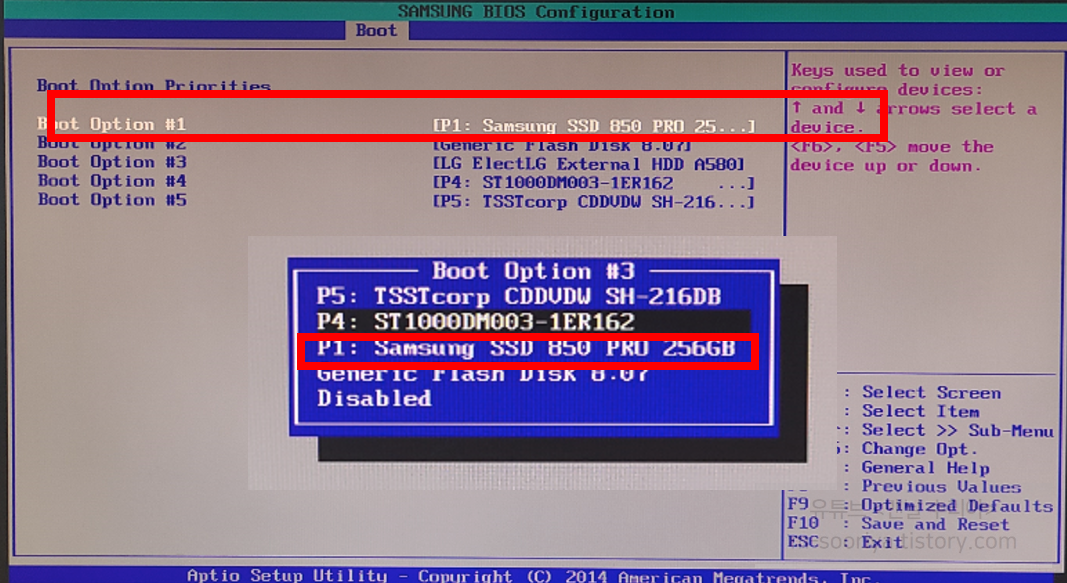1067x583 pixels.
Task: Click the ESC Exit entry
Action: (x=845, y=543)
